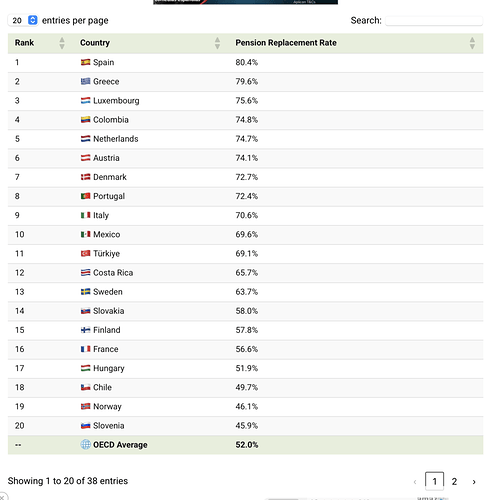496x500 pixels.
Task: Click the Norway flag icon
Action: [85, 406]
